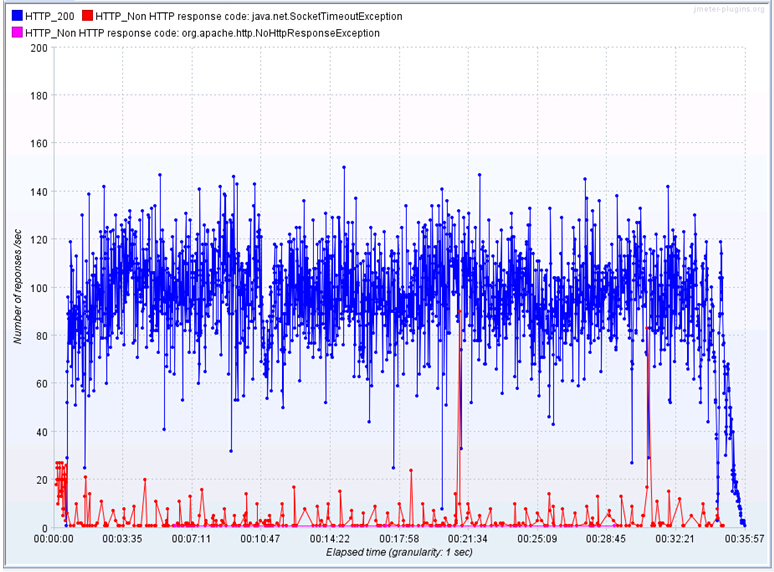The width and height of the screenshot is (774, 572).
Task: Click the x-axis time label 00:10:47
Action: pyautogui.click(x=261, y=539)
